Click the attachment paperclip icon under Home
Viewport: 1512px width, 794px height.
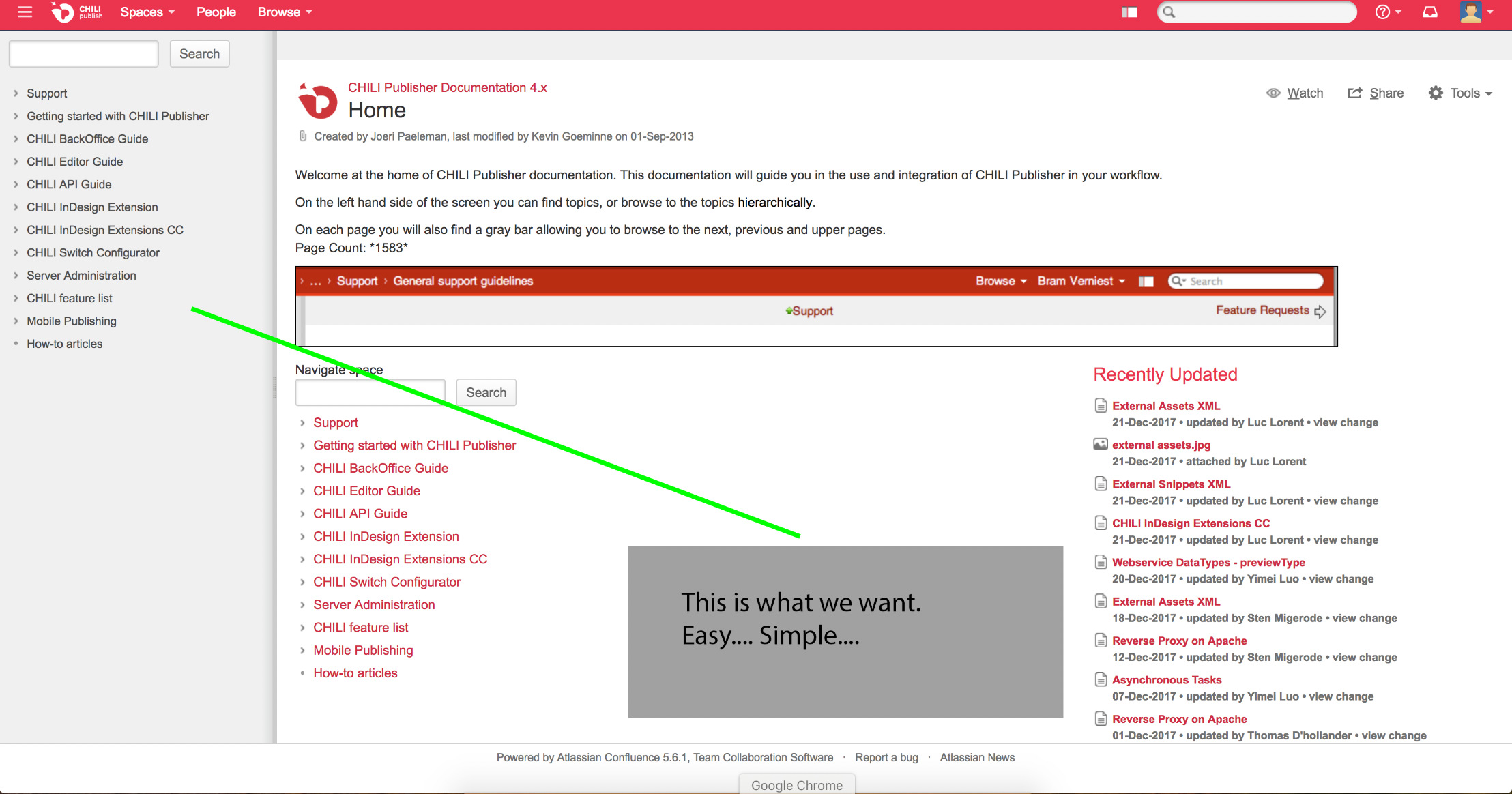303,136
